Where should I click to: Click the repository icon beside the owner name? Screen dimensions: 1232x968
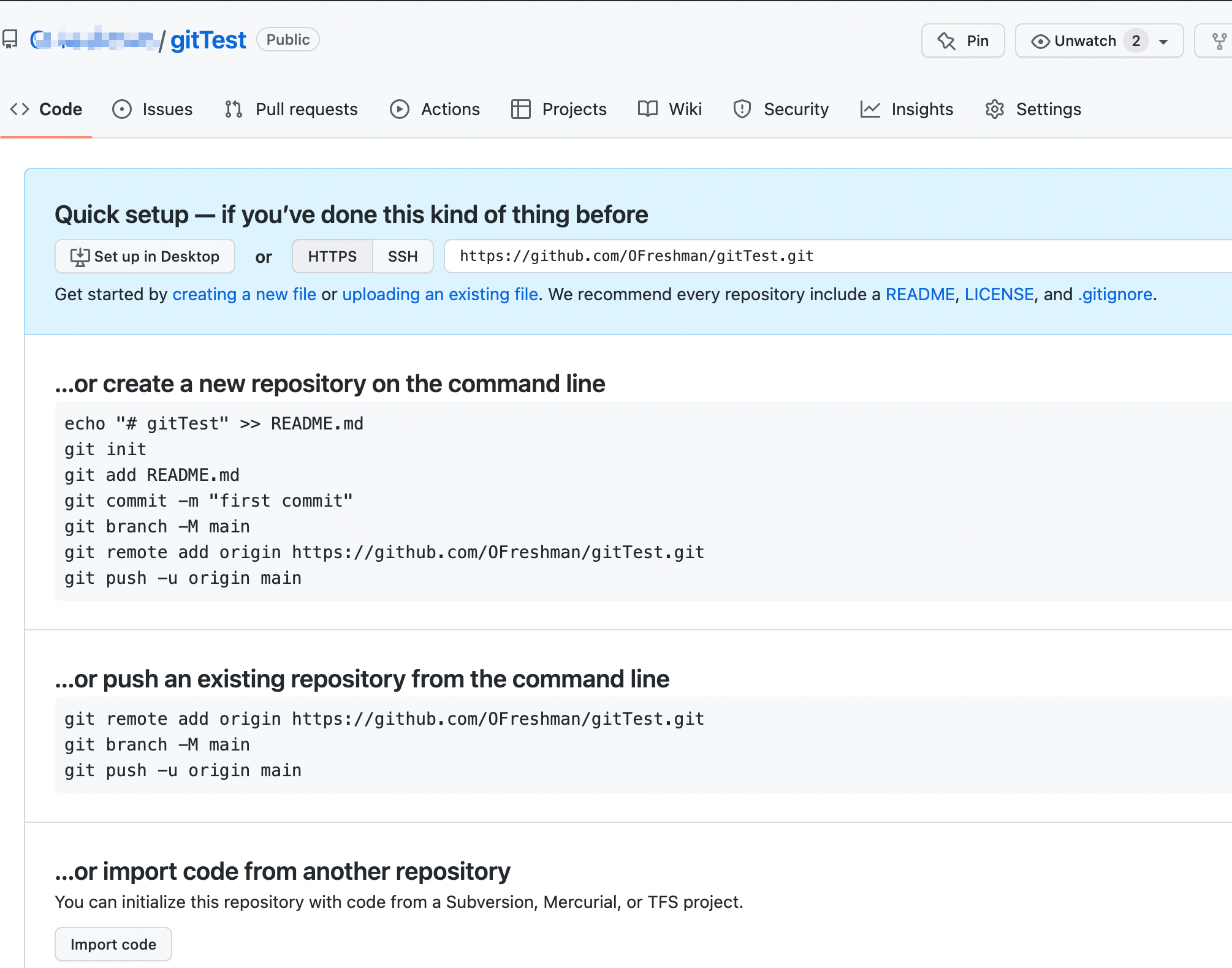point(10,40)
